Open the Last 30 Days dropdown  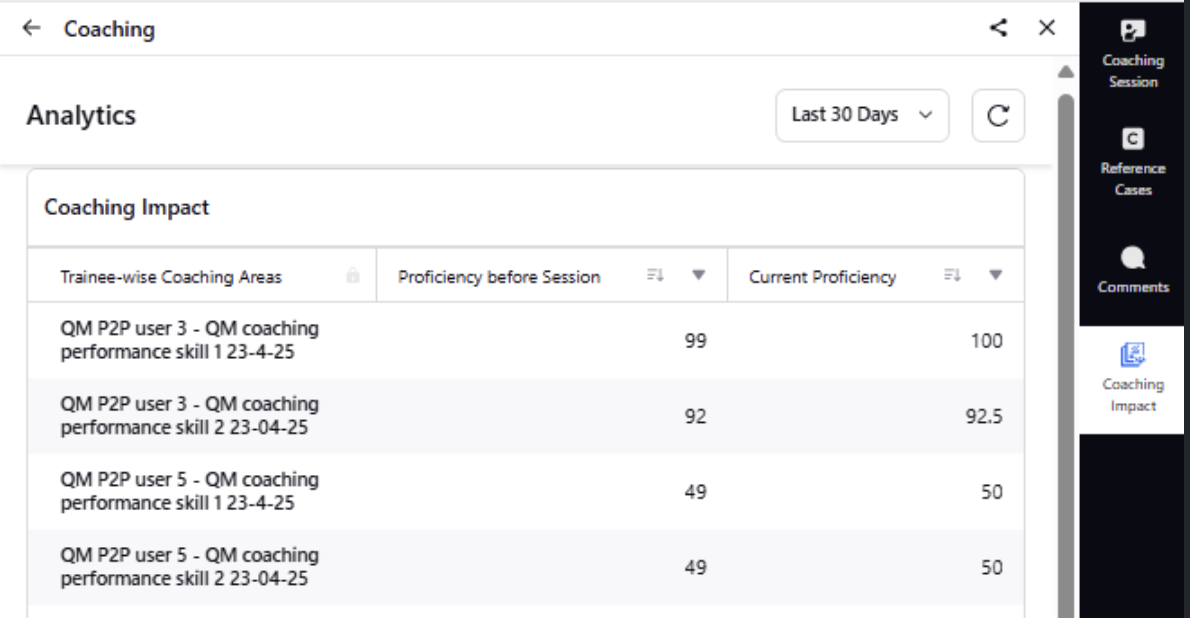coord(862,115)
